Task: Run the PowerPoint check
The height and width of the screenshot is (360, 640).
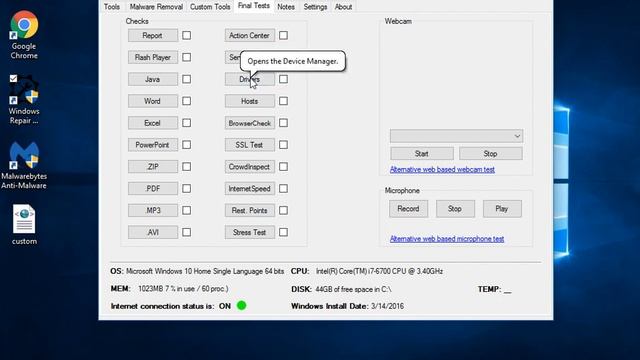Action: (153, 145)
